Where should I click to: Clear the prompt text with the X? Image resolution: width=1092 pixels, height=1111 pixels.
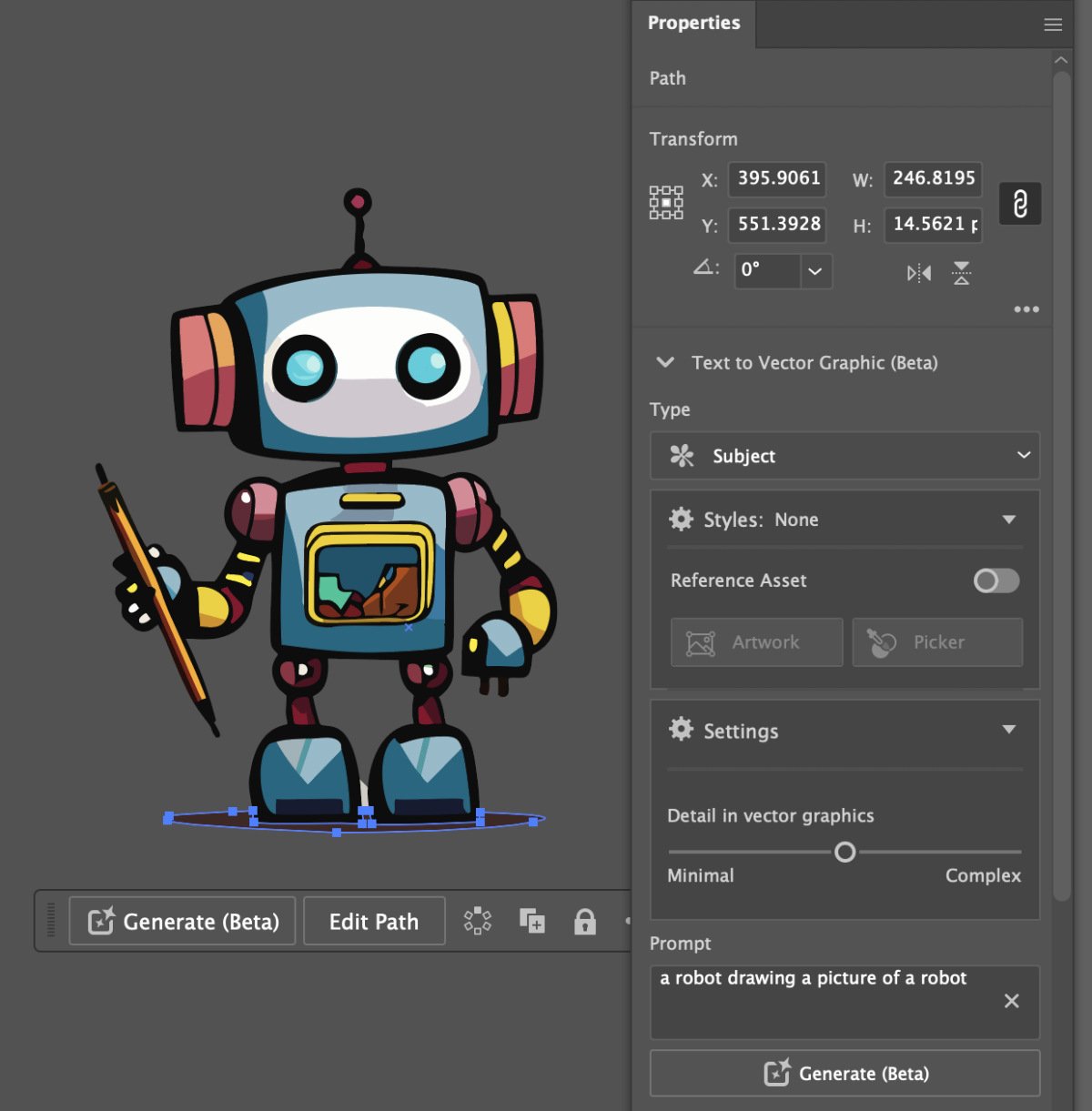(x=1011, y=1001)
